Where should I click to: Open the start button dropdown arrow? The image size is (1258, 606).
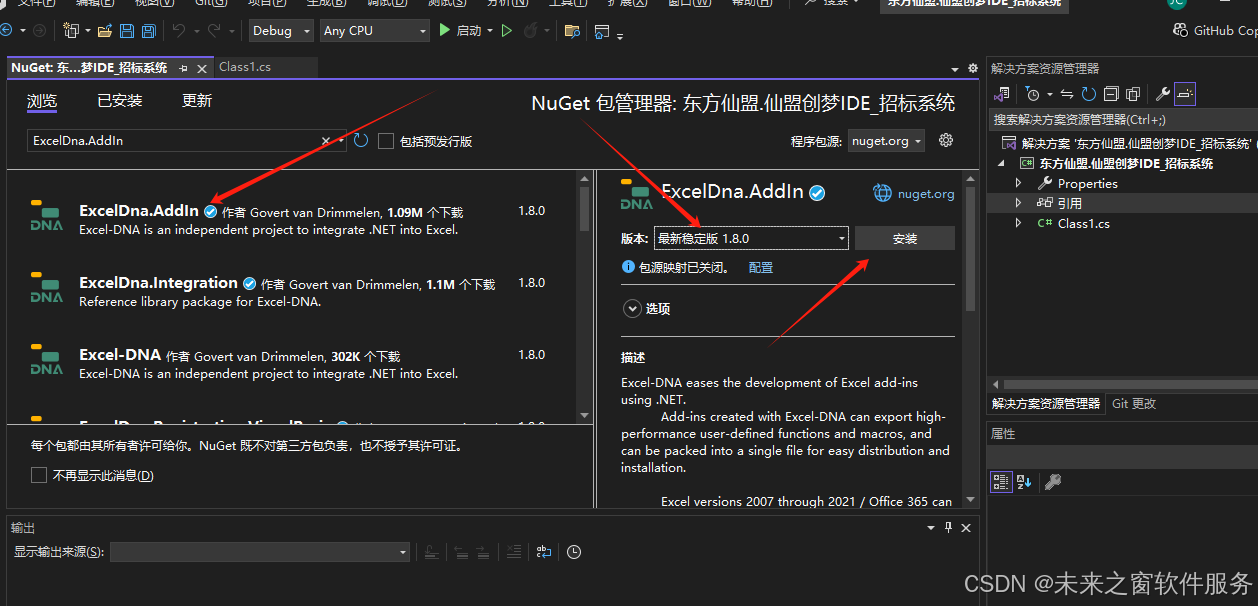coord(490,31)
